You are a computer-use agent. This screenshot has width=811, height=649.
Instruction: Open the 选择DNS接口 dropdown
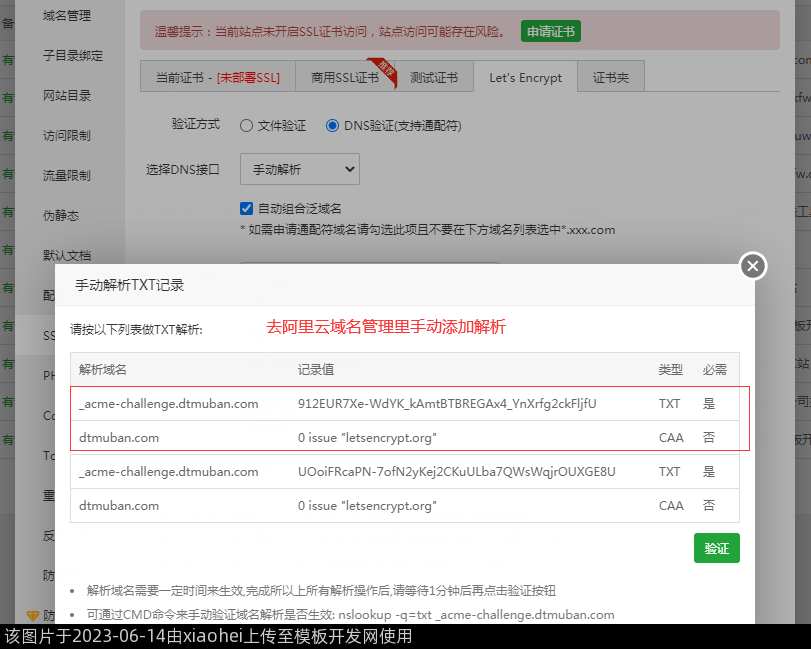(x=299, y=170)
